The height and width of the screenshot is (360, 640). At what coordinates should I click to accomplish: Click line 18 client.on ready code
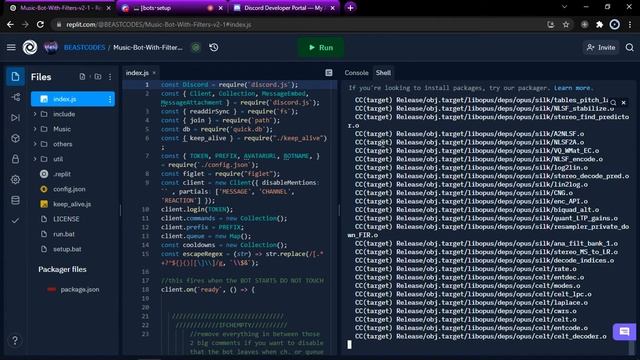pos(208,289)
